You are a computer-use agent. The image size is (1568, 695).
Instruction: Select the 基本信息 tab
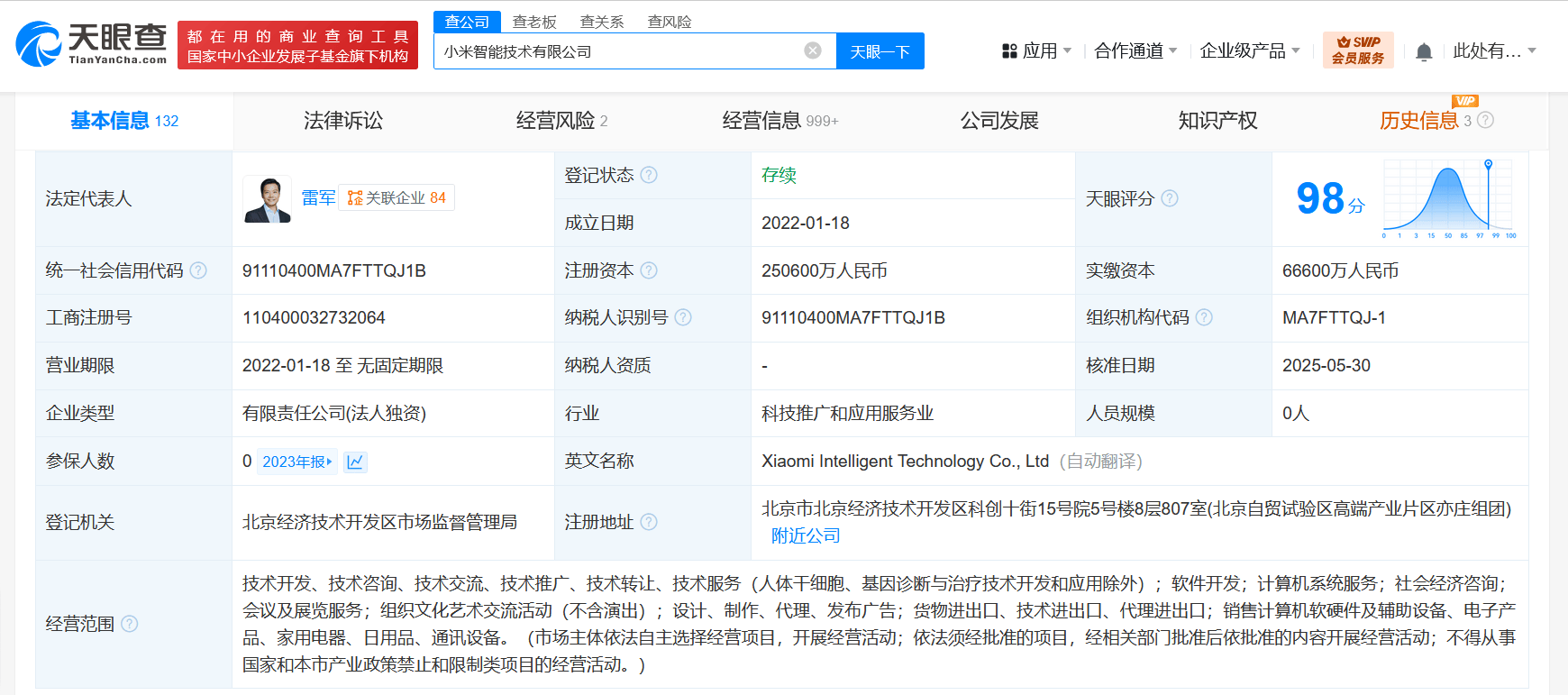coord(124,121)
